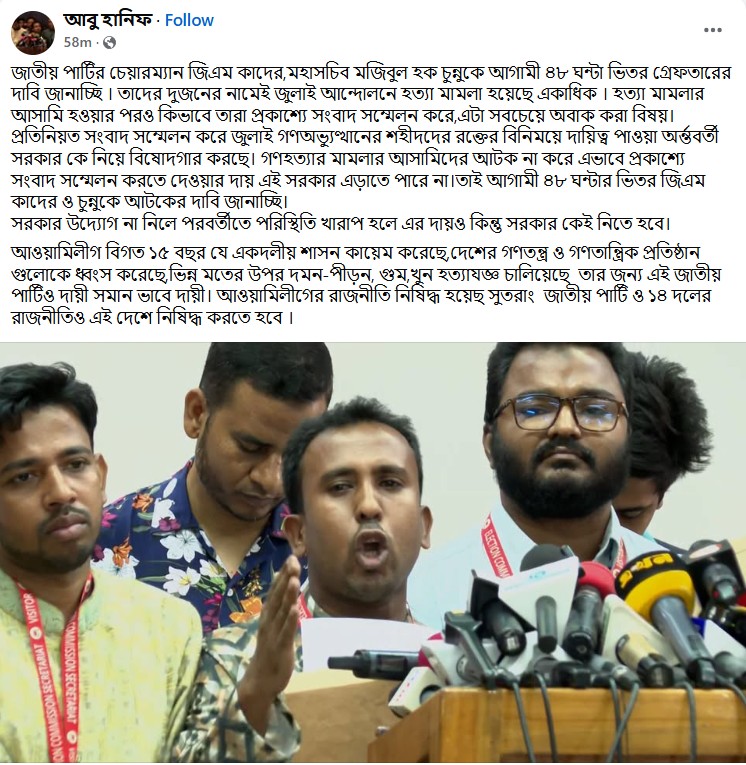Open আবু হানিফ's profile picture avatar

click(33, 32)
